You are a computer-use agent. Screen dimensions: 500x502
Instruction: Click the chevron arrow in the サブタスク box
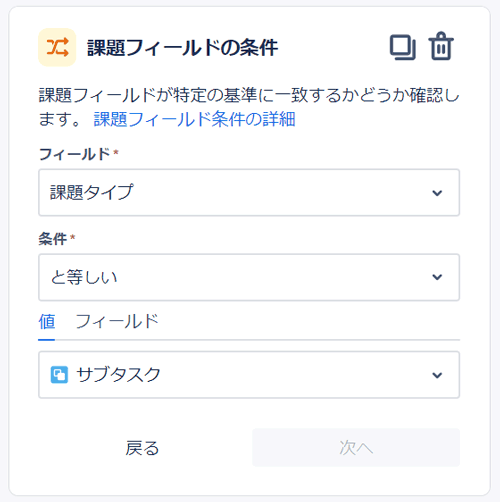pyautogui.click(x=437, y=375)
